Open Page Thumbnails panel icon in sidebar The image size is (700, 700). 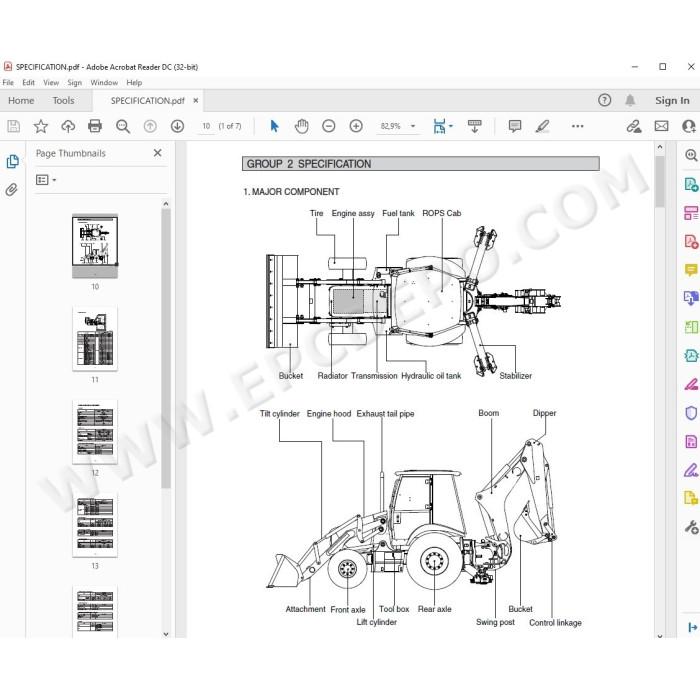12,162
